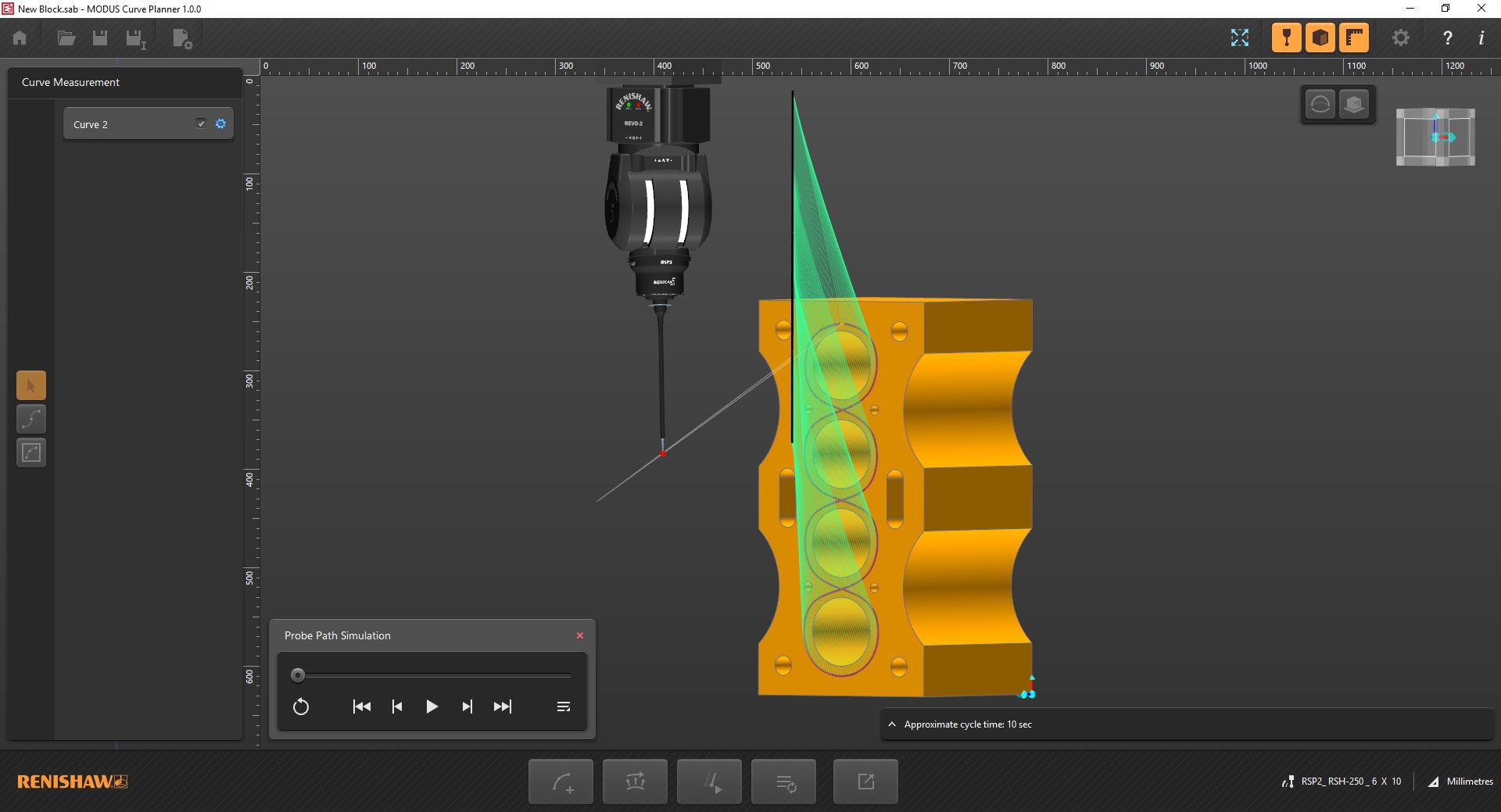The height and width of the screenshot is (812, 1501).
Task: Toggle the ruler display button
Action: point(1354,38)
